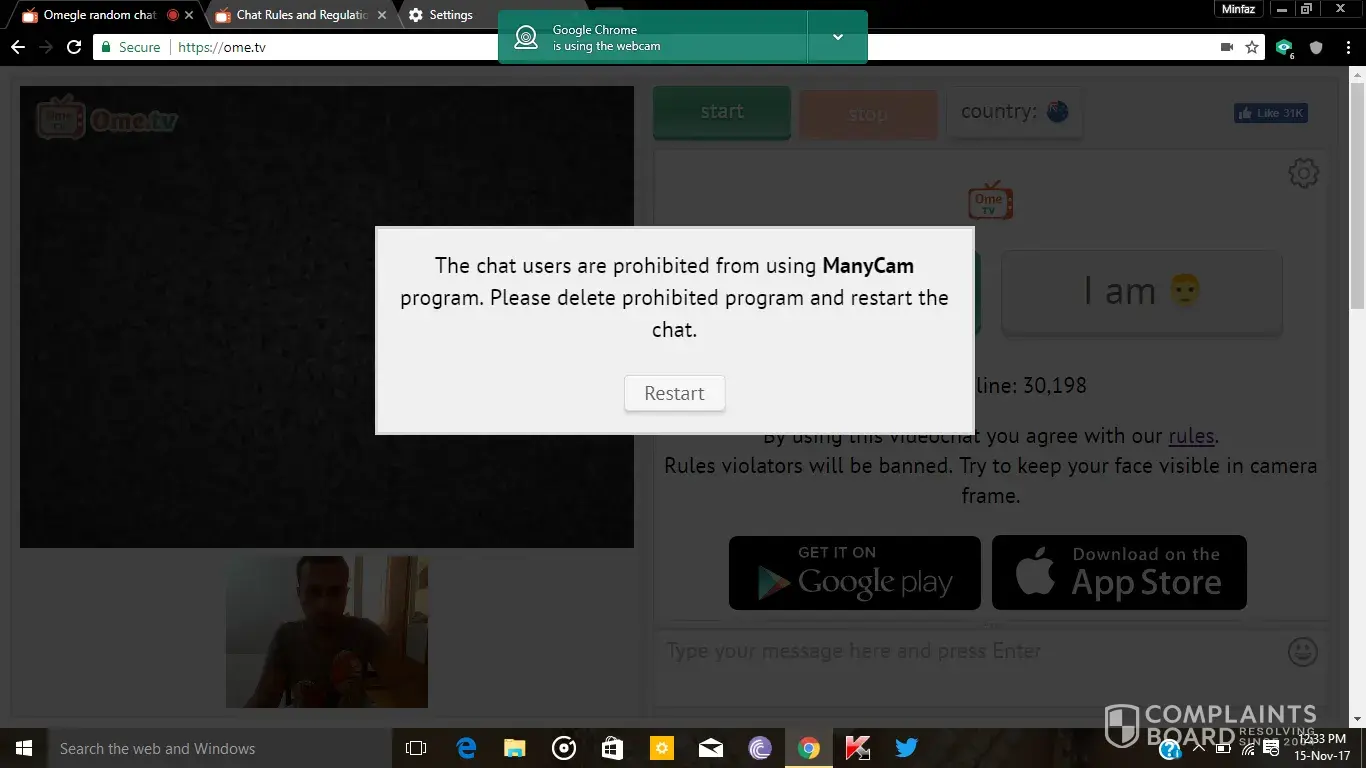The image size is (1366, 768).
Task: Open the purple spiral BitTorrent taskbar icon
Action: click(760, 748)
